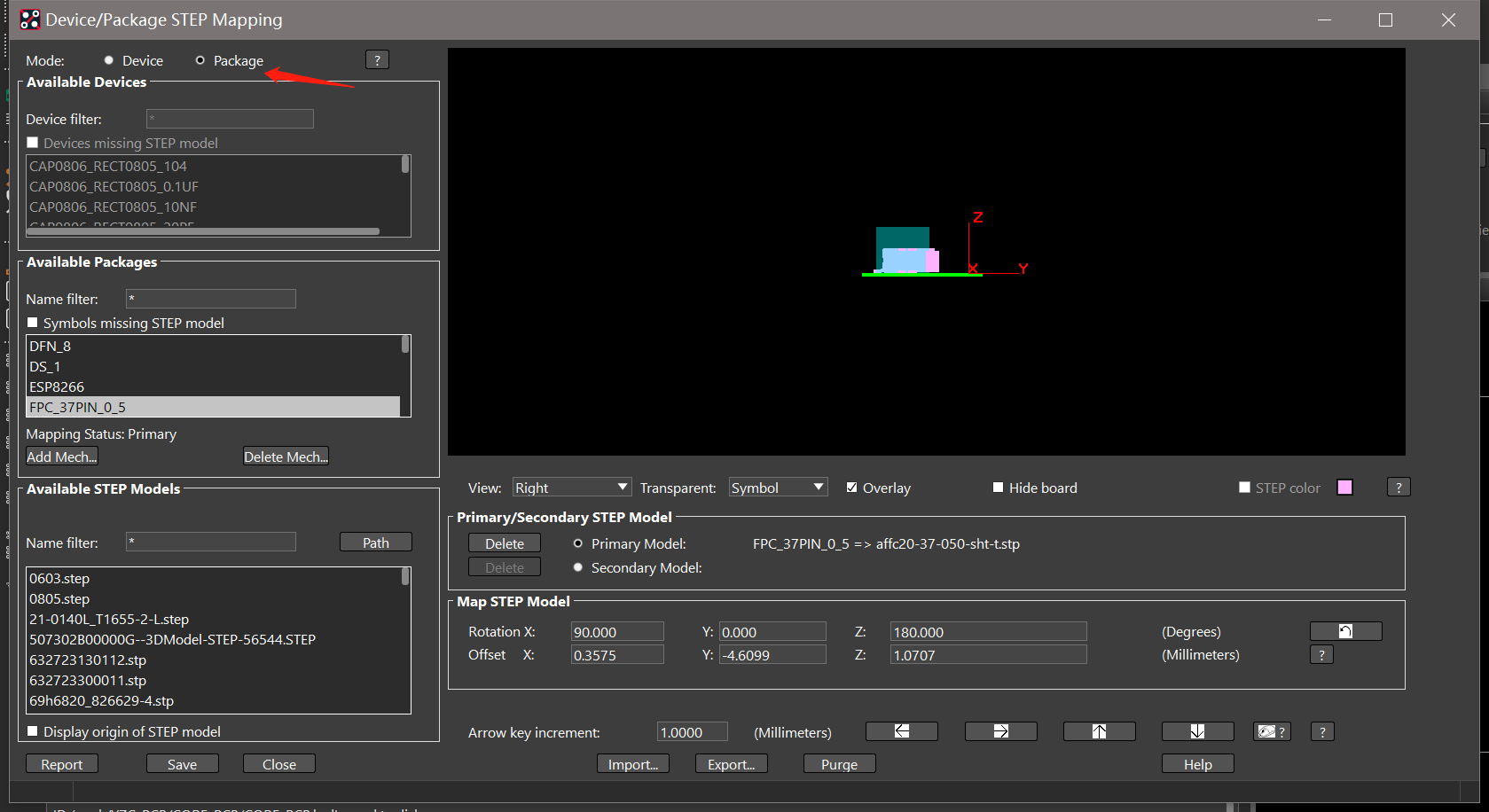
Task: Select Package mode radio button
Action: [200, 60]
